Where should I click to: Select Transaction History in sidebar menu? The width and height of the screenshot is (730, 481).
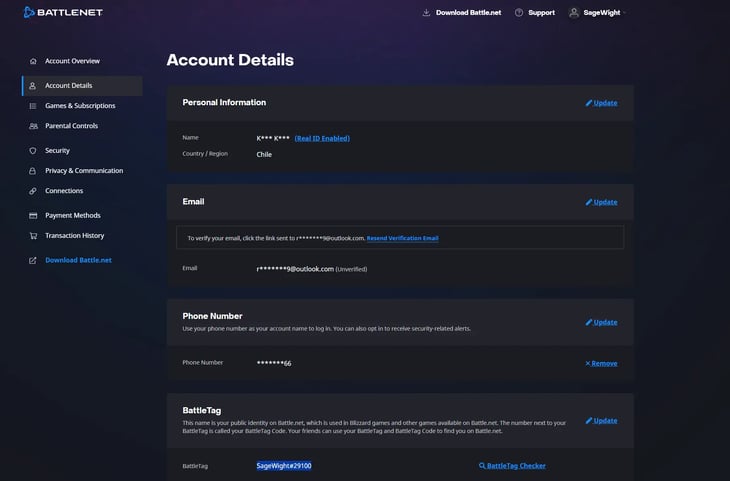pos(74,236)
